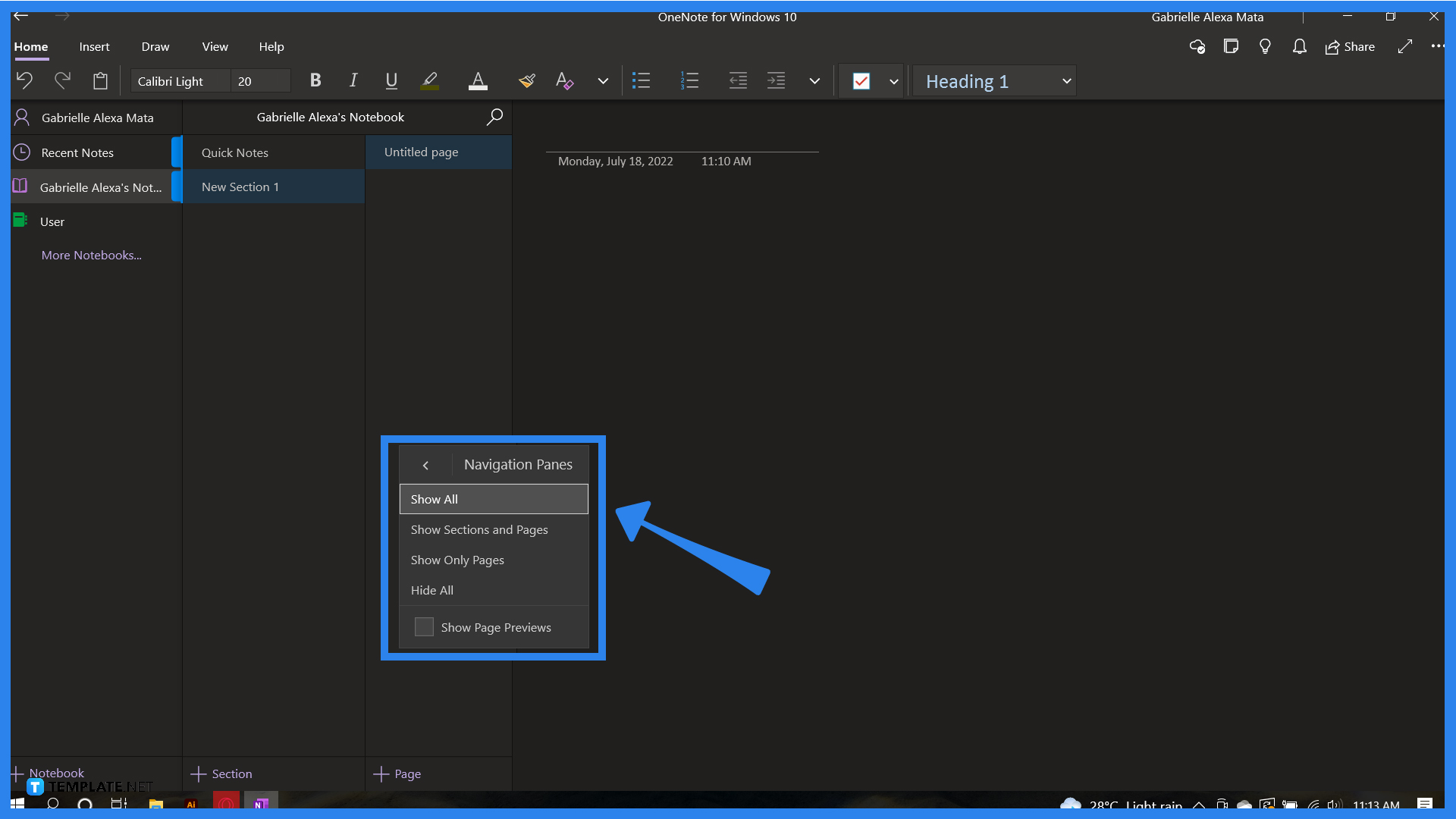The width and height of the screenshot is (1456, 819).
Task: Toggle bold formatting
Action: tap(315, 80)
